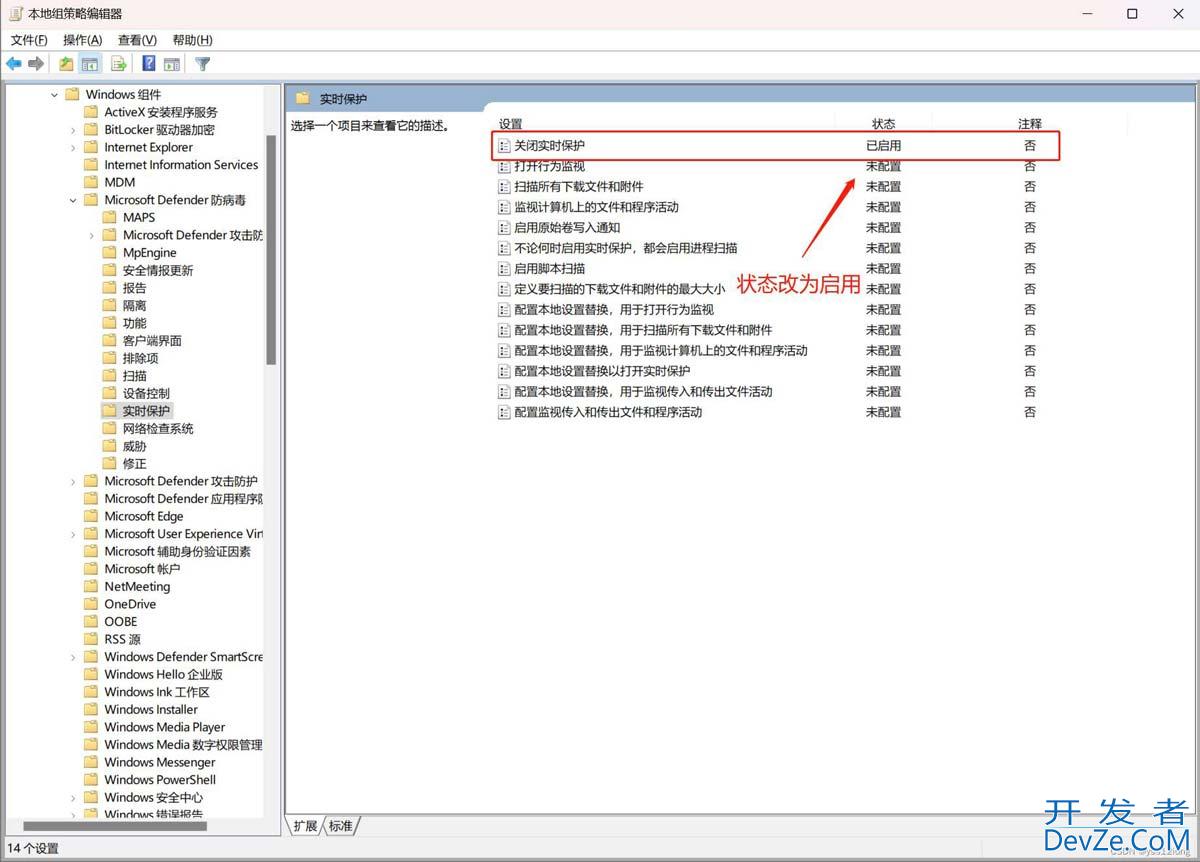This screenshot has width=1200, height=862.
Task: Click the folder icon beside MDM
Action: (92, 182)
